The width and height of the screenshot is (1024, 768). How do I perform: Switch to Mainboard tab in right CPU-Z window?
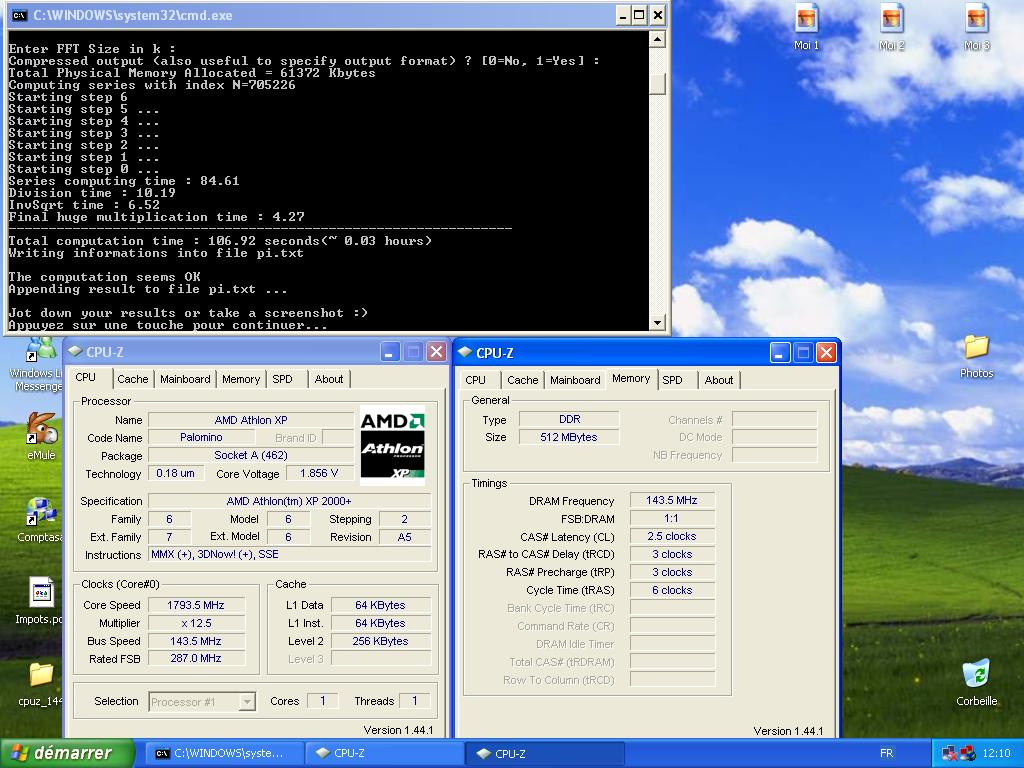point(575,380)
